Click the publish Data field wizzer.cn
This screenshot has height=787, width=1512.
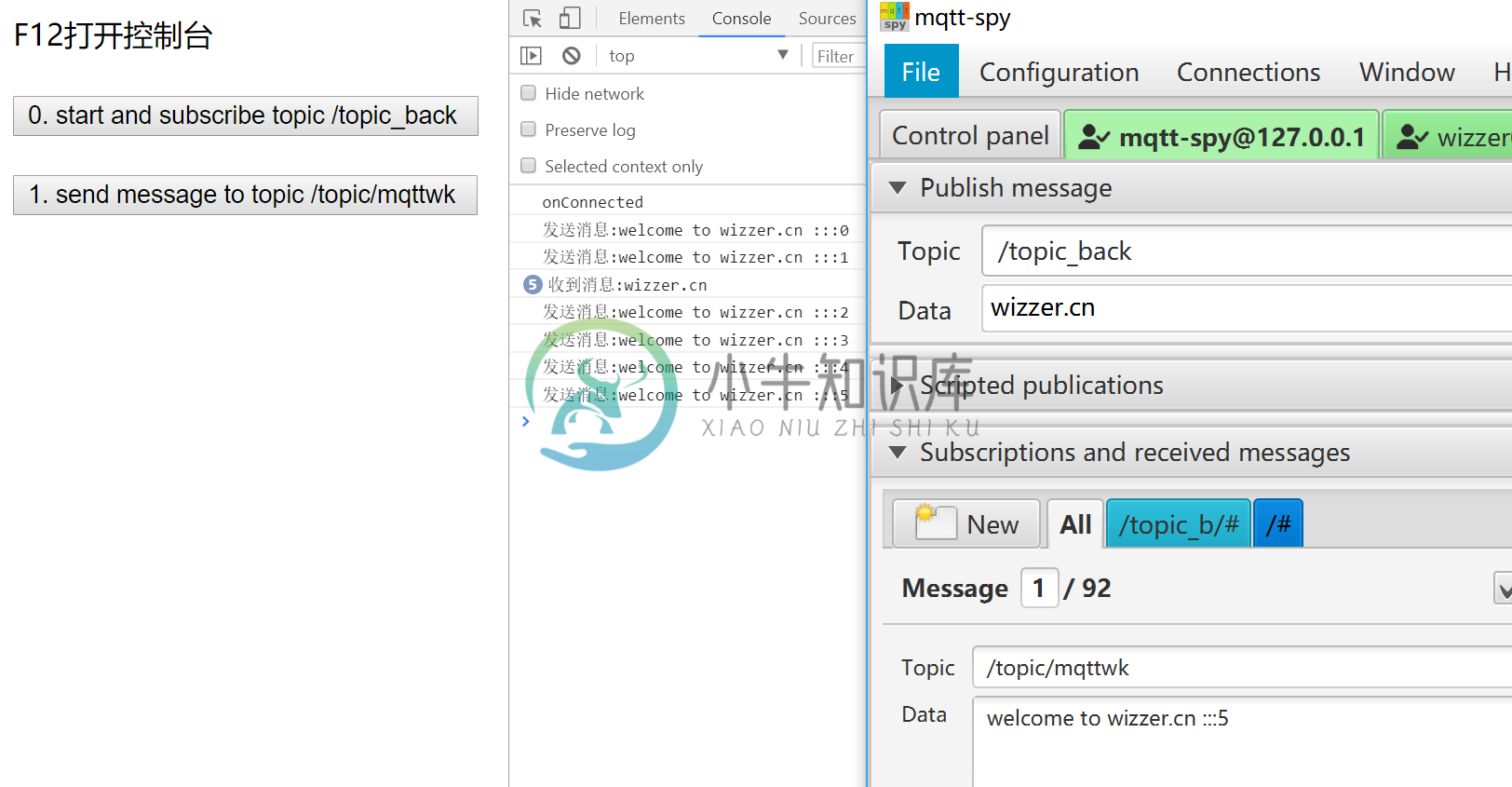1247,307
